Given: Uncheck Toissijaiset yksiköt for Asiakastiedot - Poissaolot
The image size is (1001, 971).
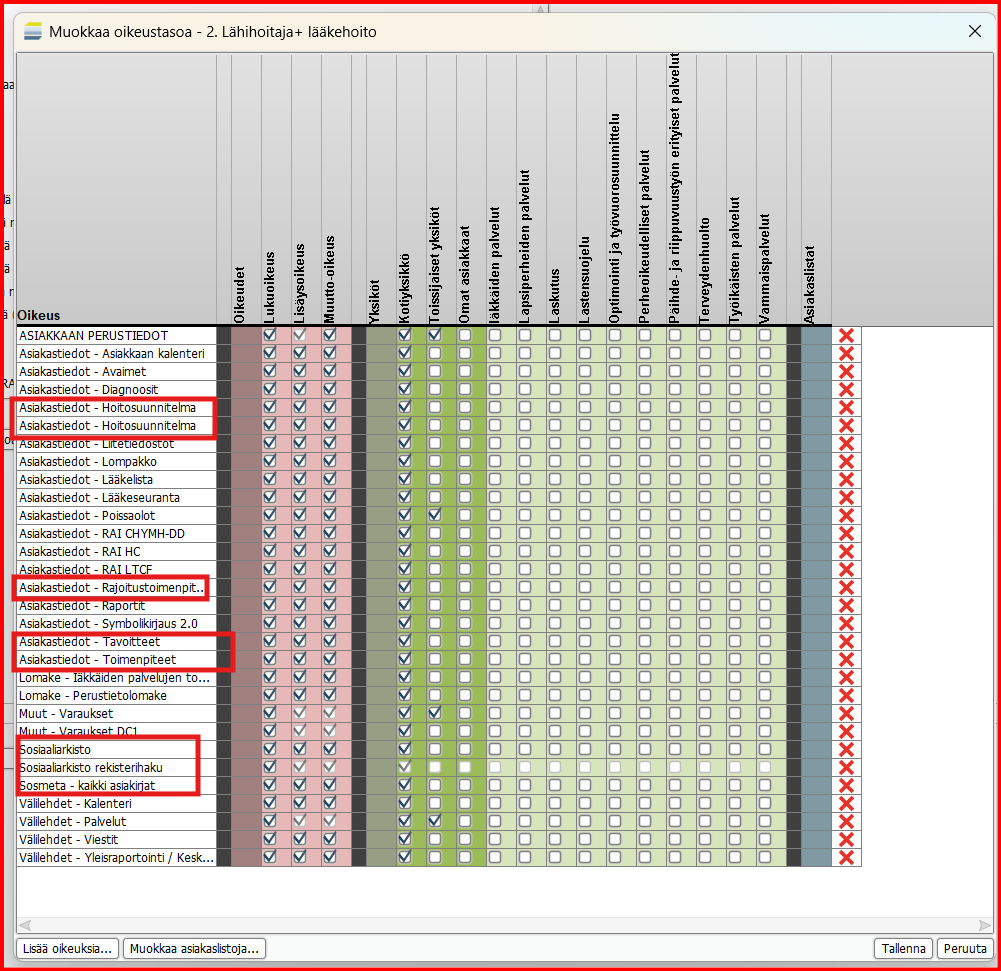Looking at the screenshot, I should [434, 516].
